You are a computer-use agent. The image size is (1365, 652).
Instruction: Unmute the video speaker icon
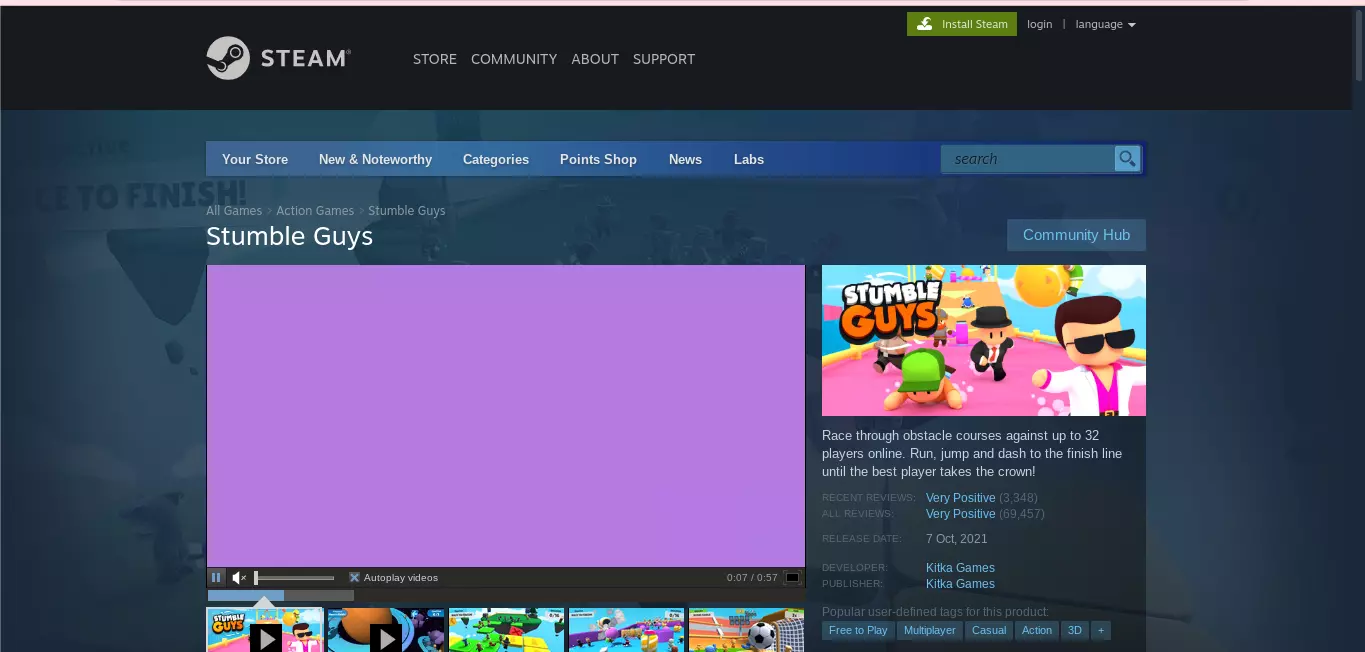click(x=239, y=577)
